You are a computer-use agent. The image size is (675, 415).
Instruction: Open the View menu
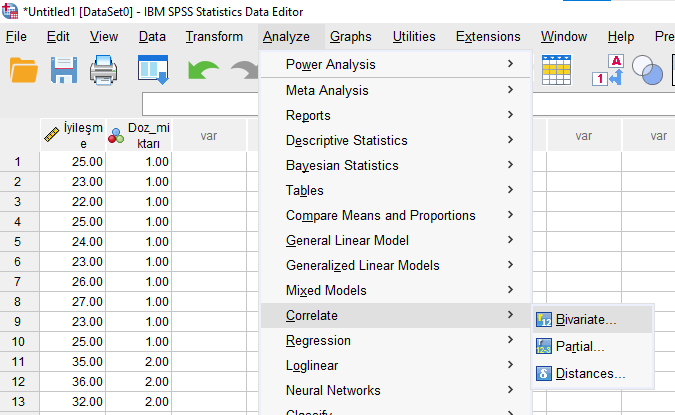pyautogui.click(x=104, y=37)
